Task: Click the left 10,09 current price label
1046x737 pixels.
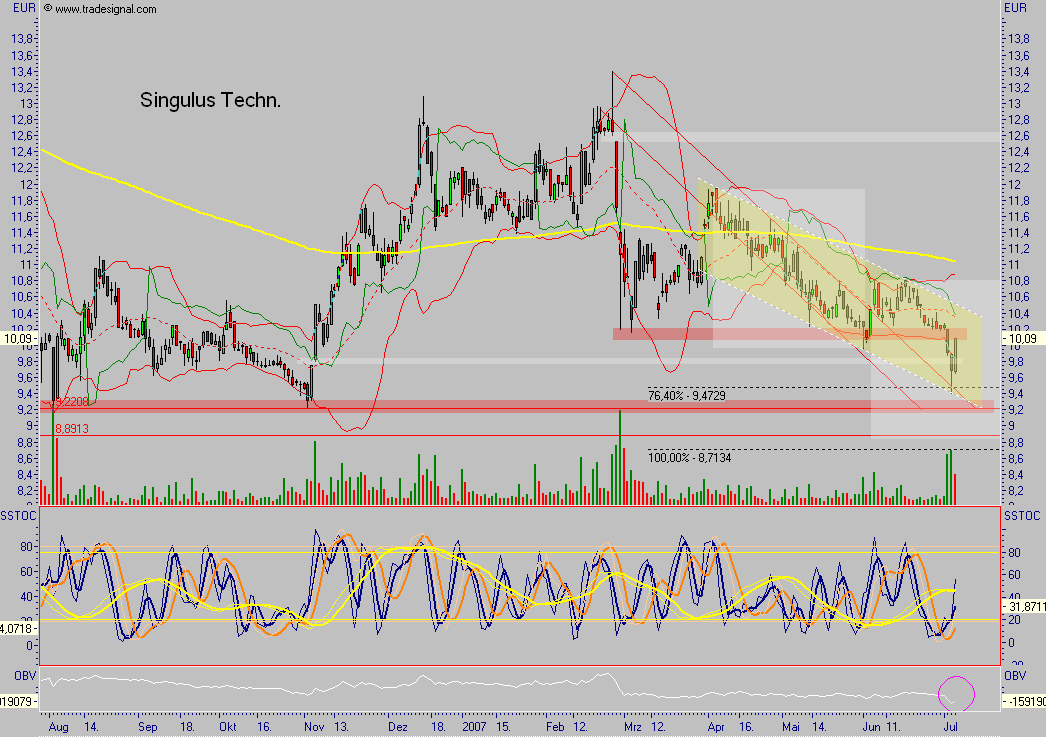Action: pyautogui.click(x=20, y=339)
